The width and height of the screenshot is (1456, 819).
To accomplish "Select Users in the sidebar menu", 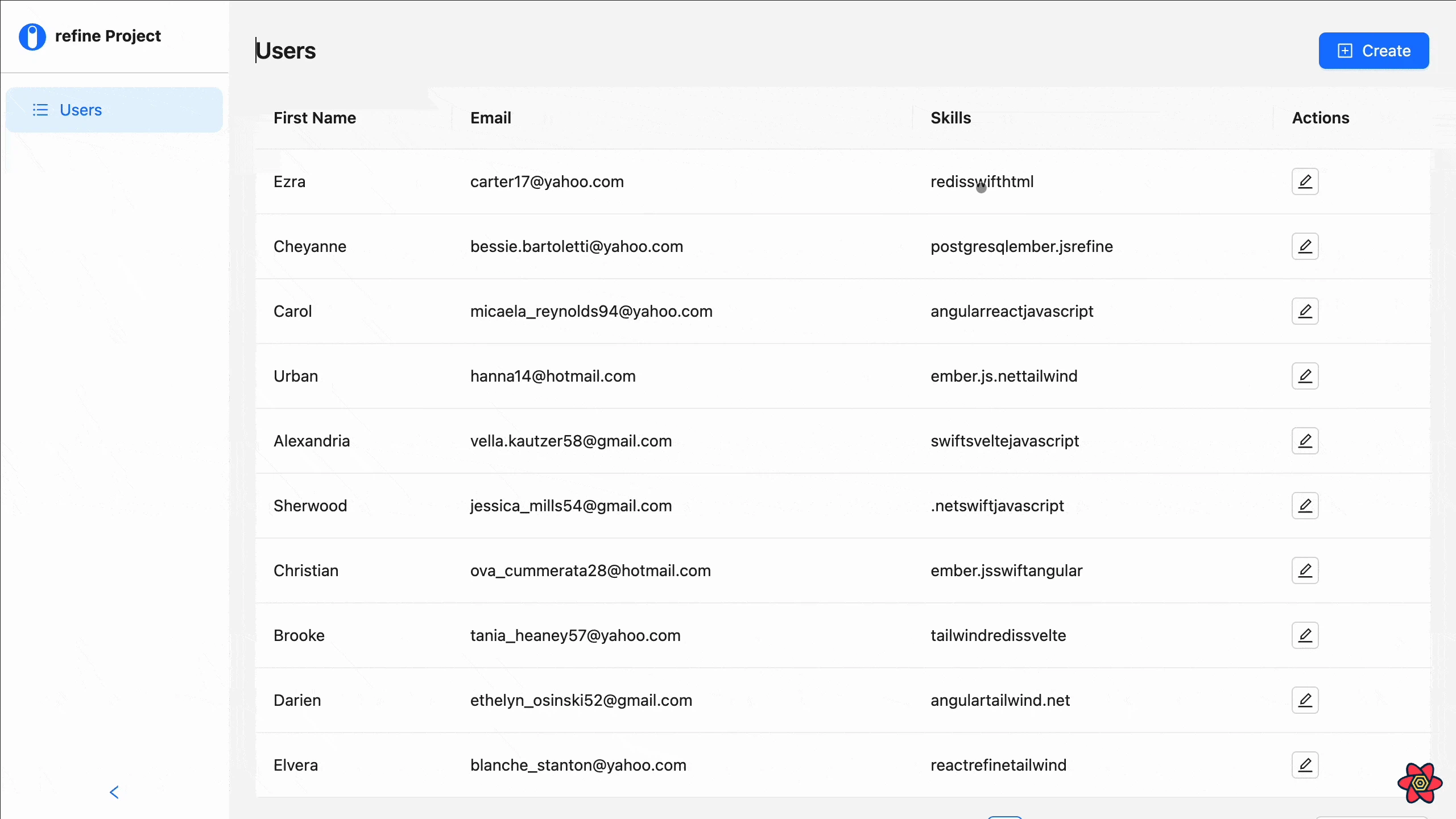I will pos(81,110).
